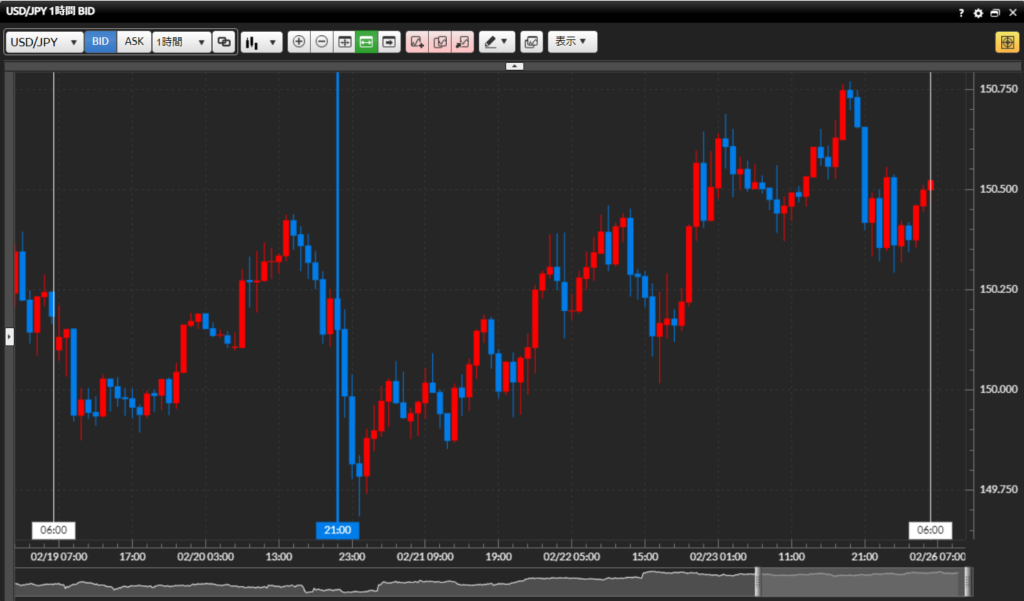
Task: Open chart settings via gear icon
Action: [x=979, y=13]
